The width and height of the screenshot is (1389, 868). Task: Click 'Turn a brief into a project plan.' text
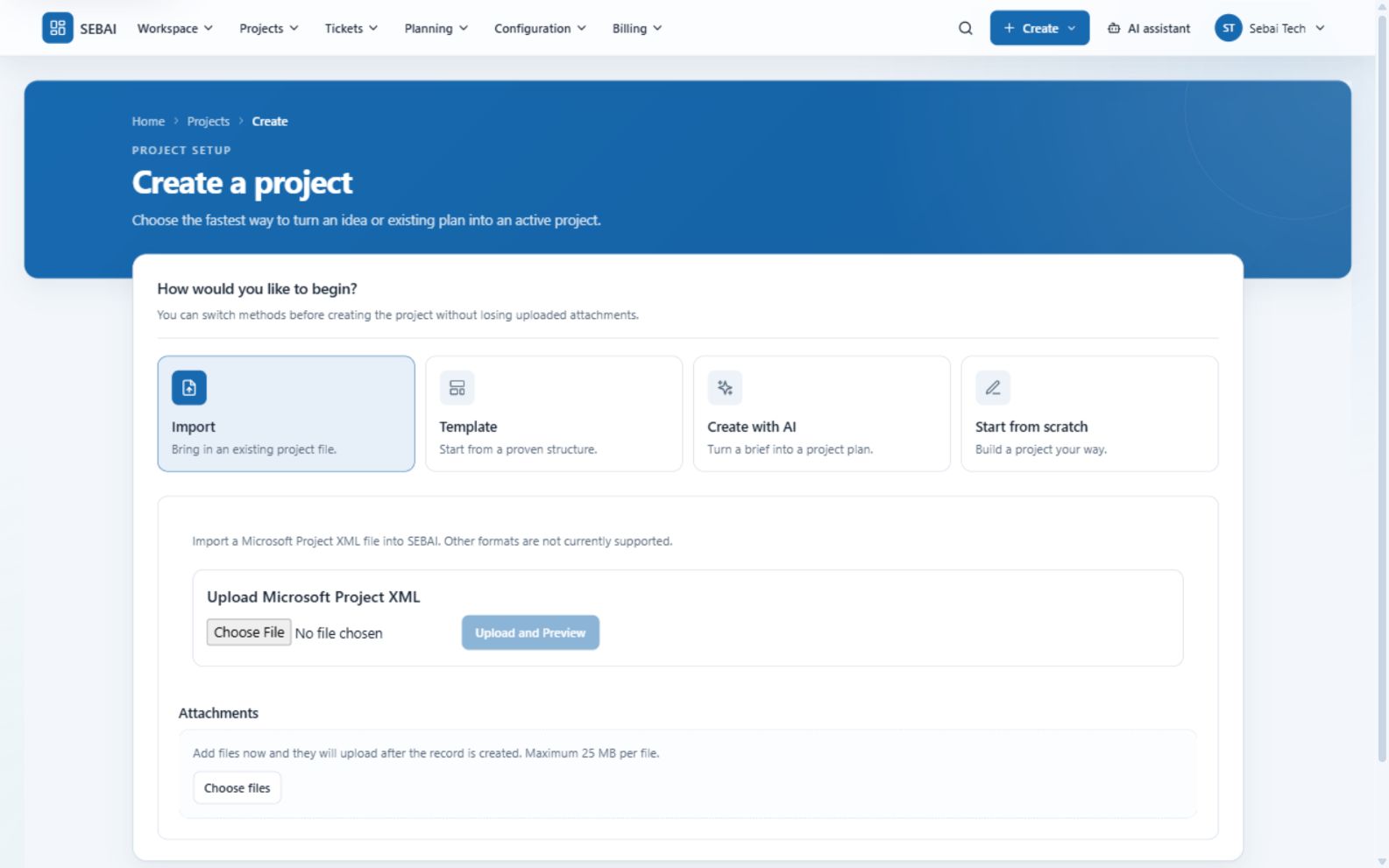coord(790,449)
